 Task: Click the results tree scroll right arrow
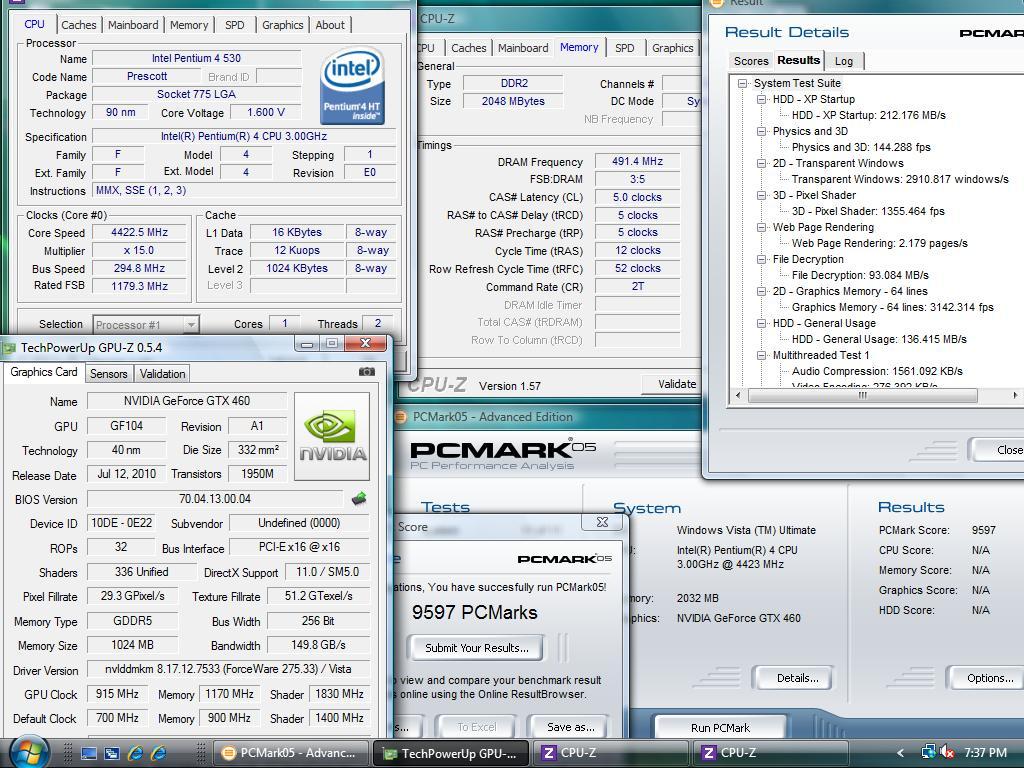pos(1015,395)
